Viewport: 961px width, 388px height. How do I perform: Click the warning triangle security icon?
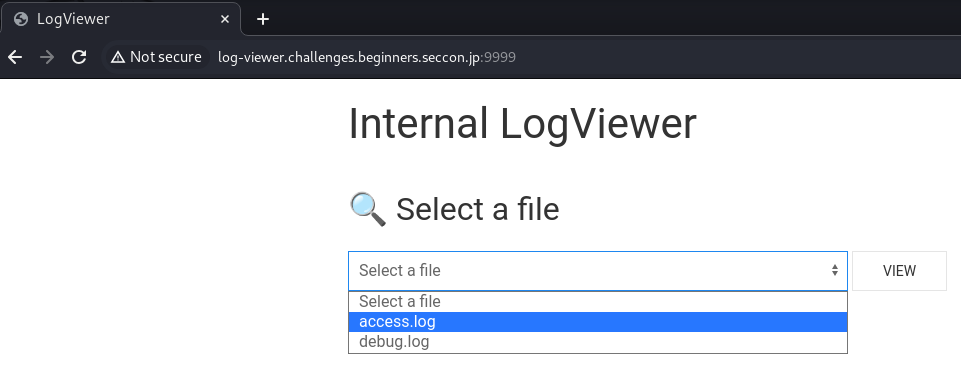[x=118, y=57]
